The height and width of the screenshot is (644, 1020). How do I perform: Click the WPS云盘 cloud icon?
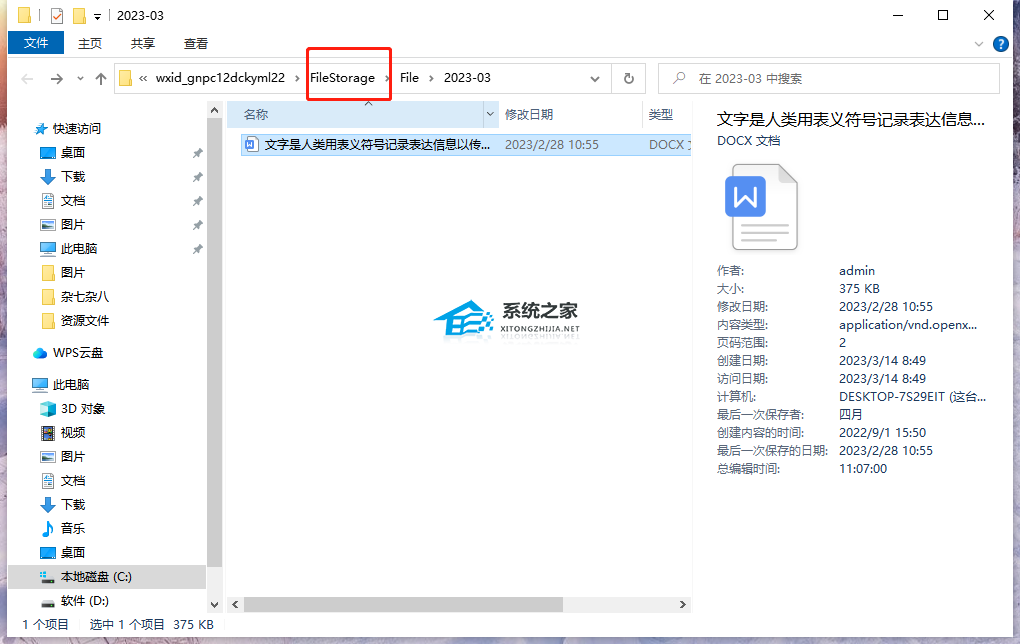pyautogui.click(x=40, y=353)
